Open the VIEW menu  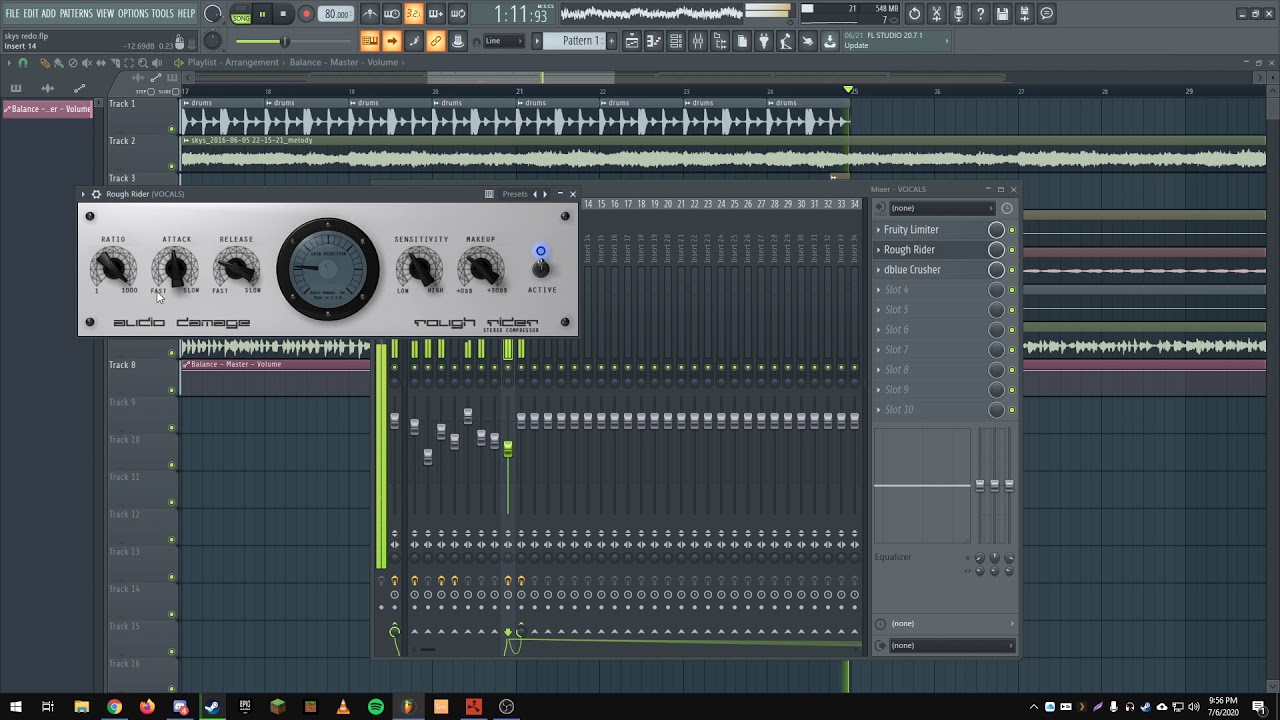click(105, 14)
